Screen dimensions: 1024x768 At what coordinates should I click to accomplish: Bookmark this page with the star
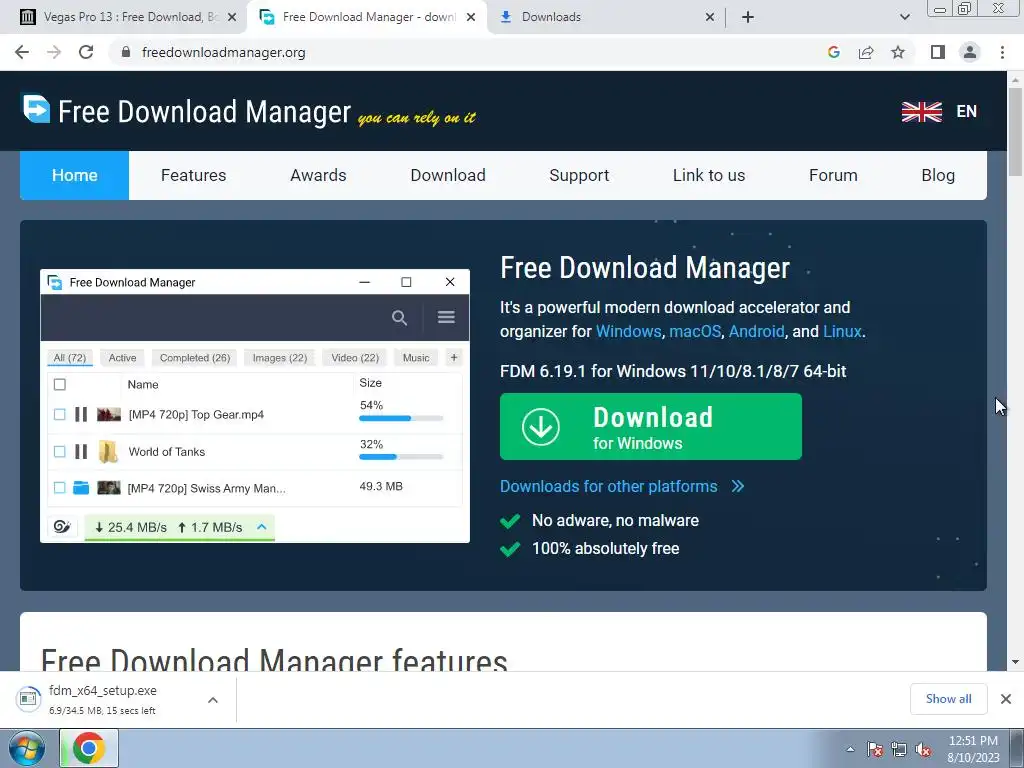point(898,52)
